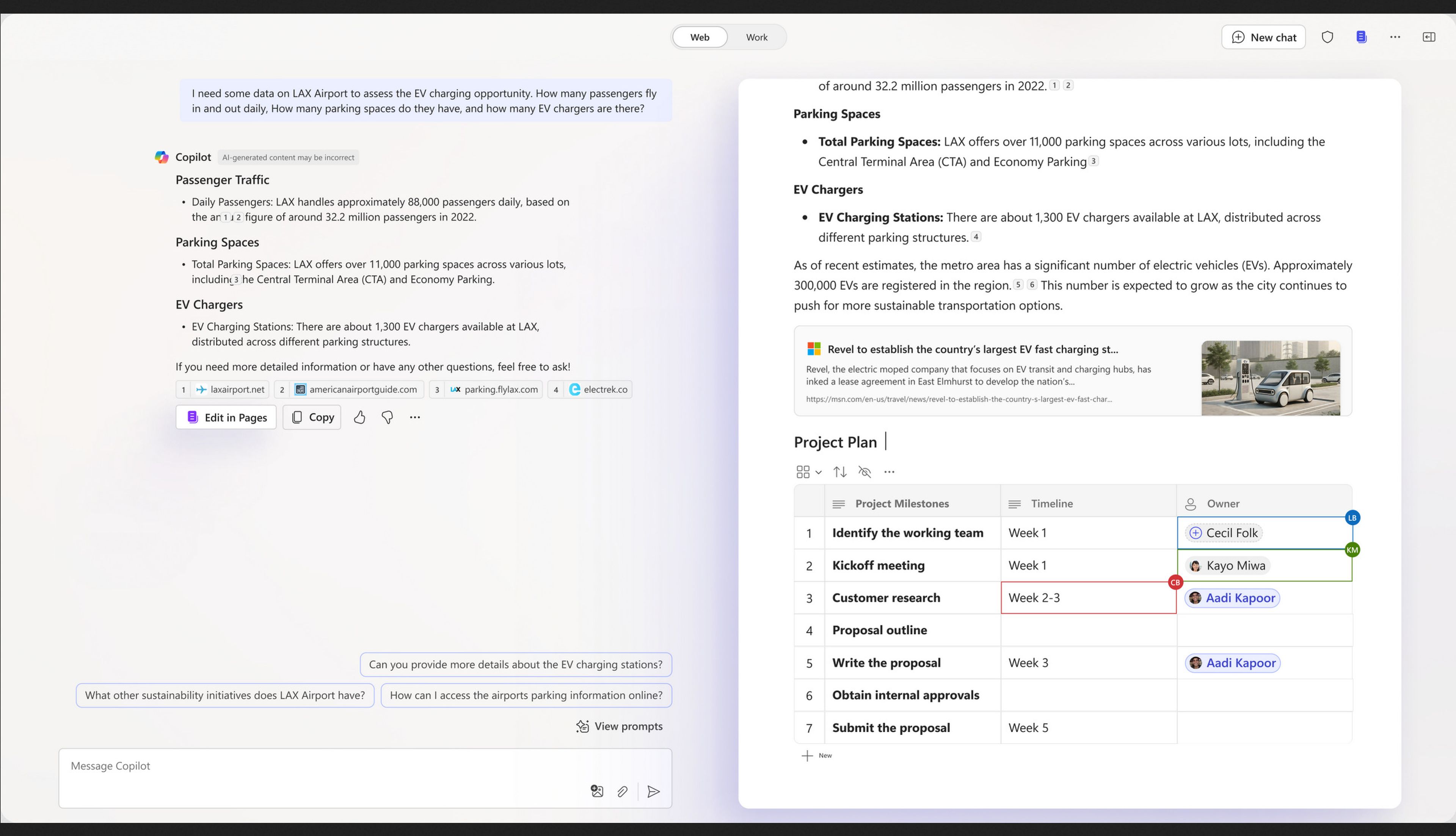Open View prompts
Viewport: 1456px width, 836px height.
(619, 726)
